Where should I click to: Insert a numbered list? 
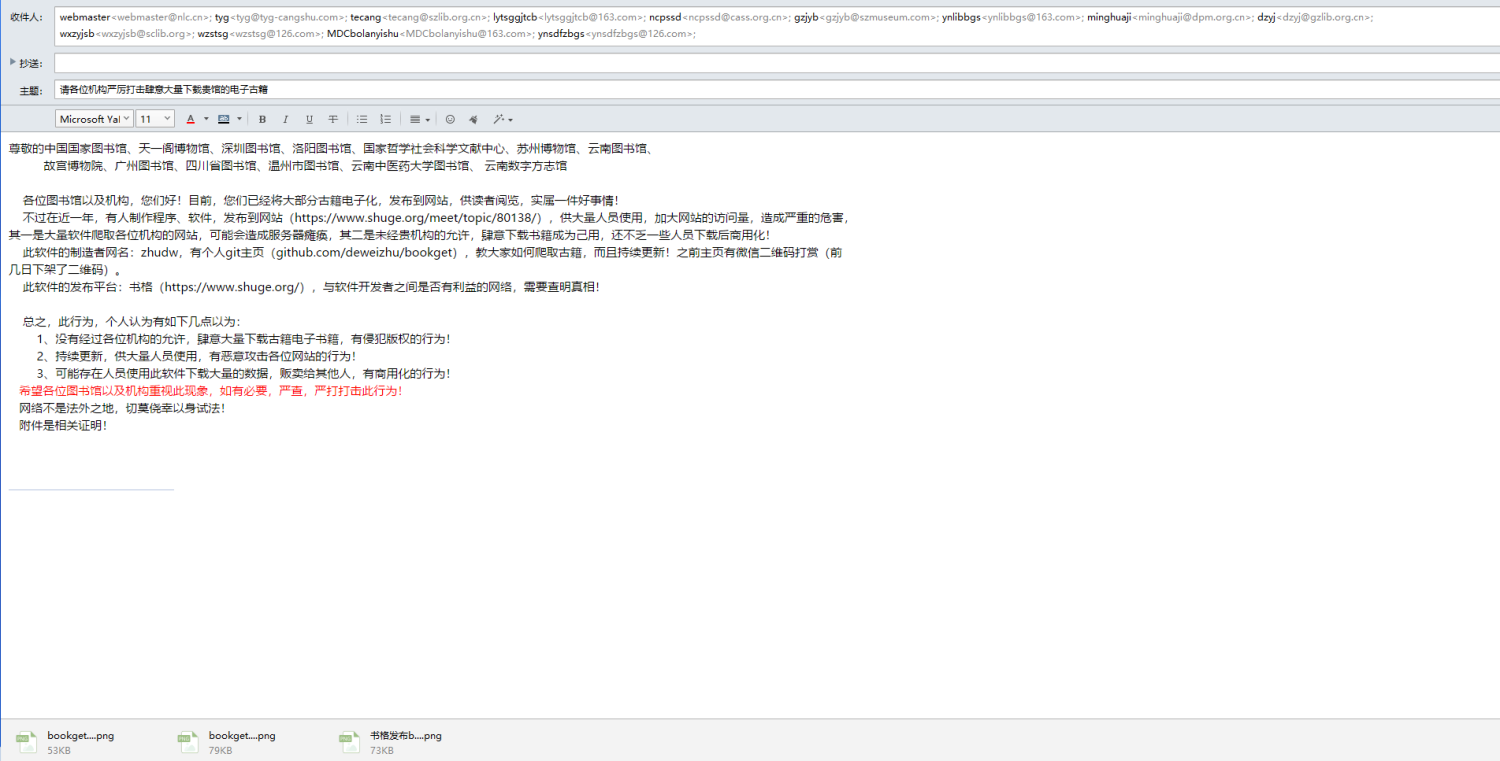click(386, 119)
